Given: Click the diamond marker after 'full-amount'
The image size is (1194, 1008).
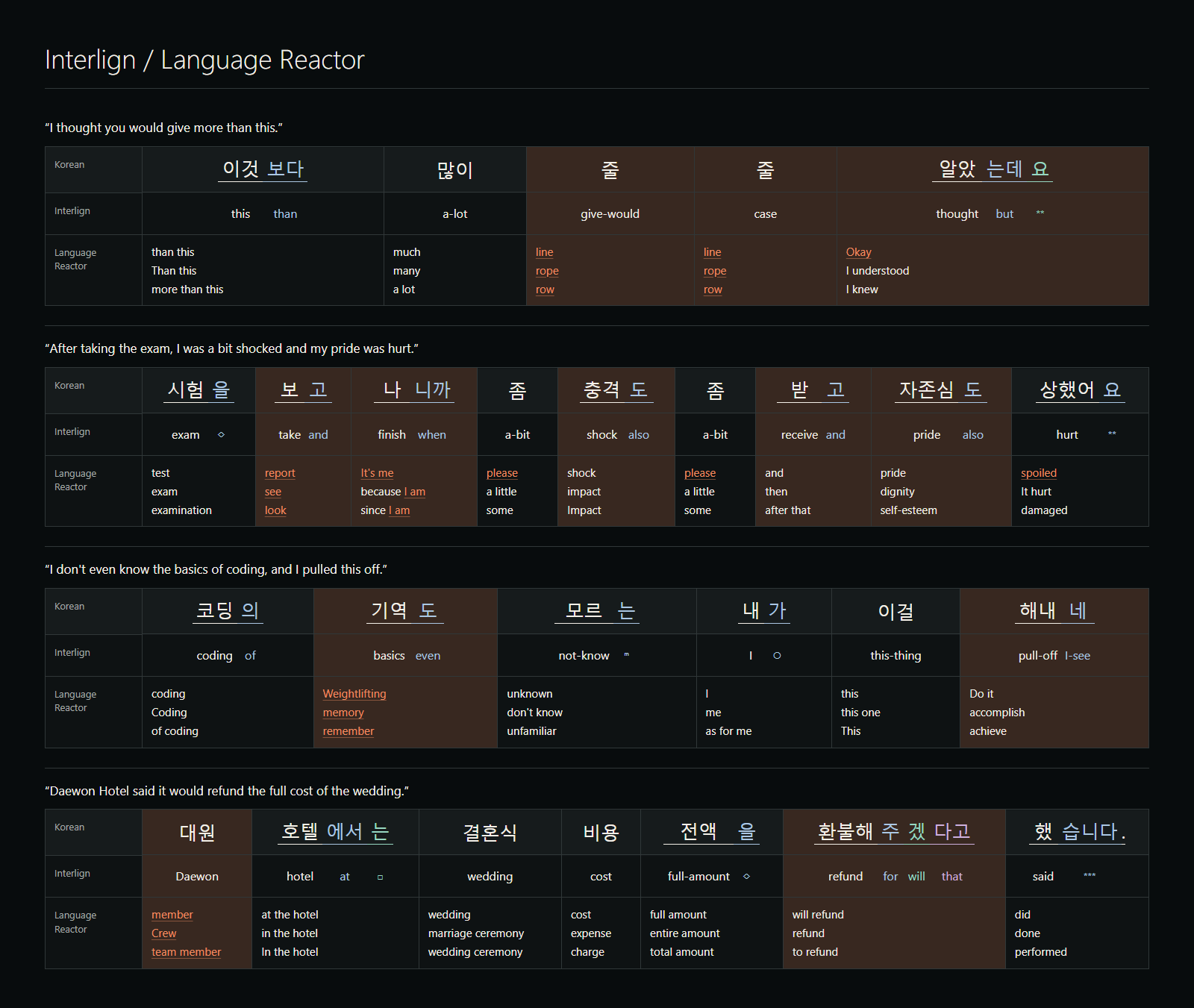Looking at the screenshot, I should (x=746, y=877).
